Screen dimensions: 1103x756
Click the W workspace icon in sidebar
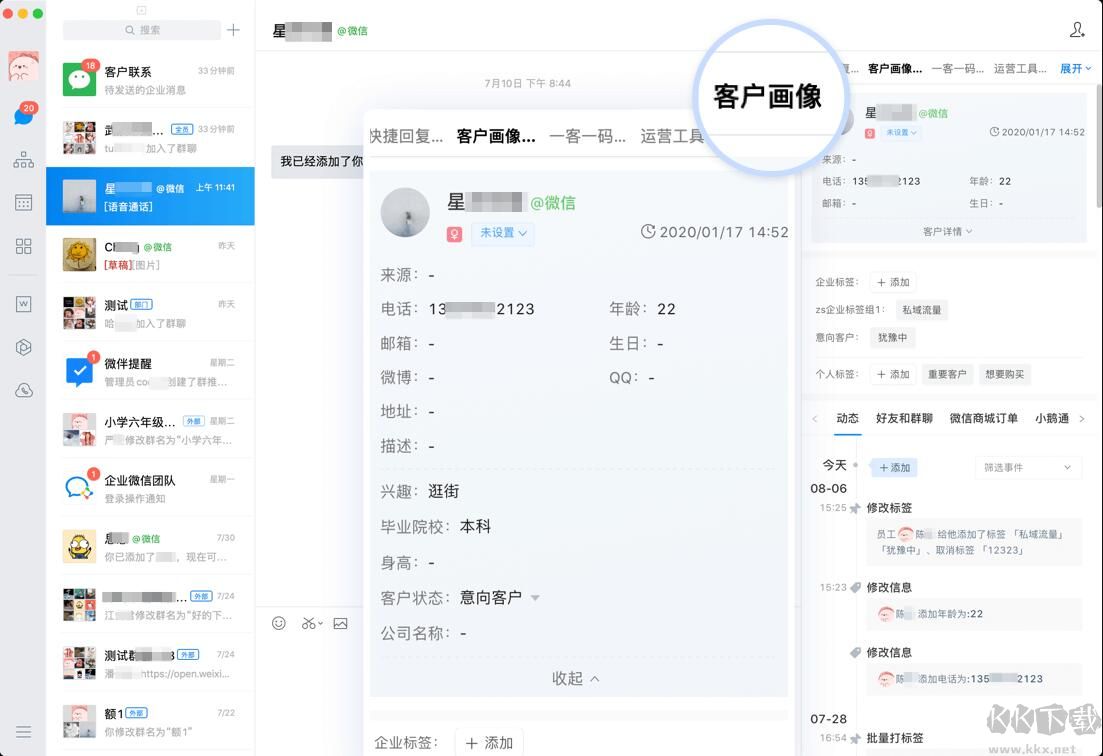pyautogui.click(x=22, y=303)
